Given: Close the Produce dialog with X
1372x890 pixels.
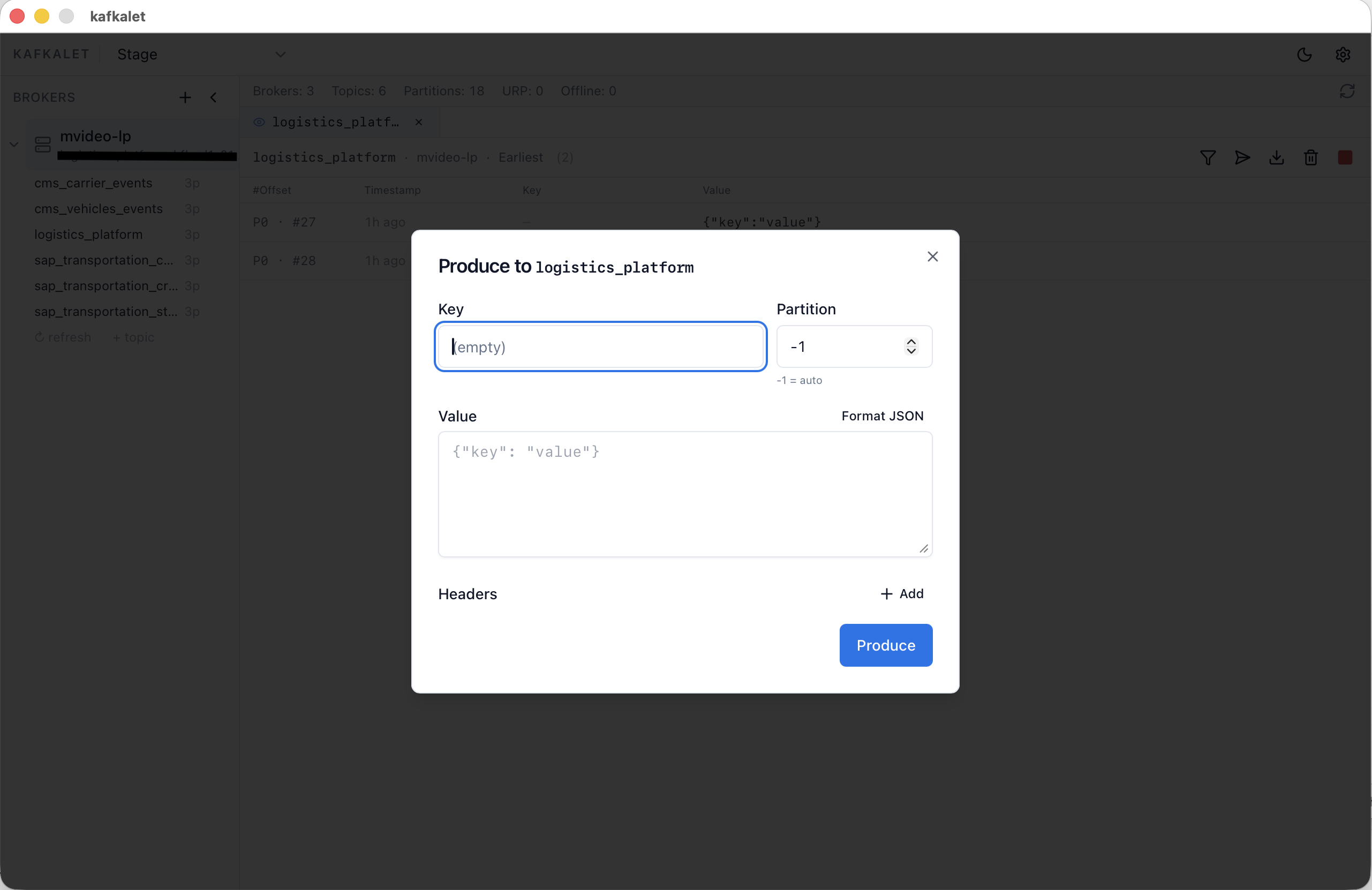Looking at the screenshot, I should (932, 257).
